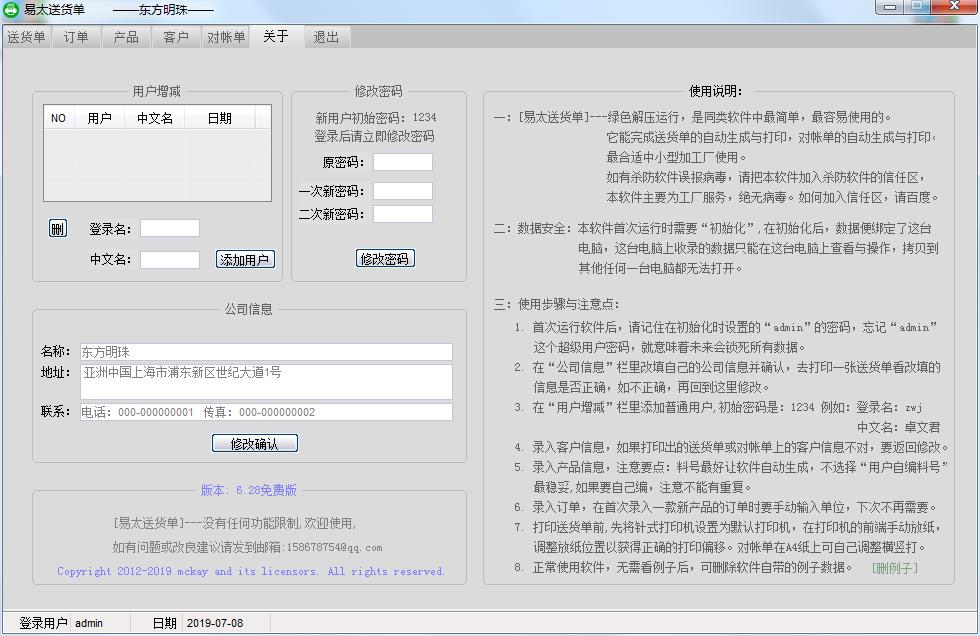Screen dimensions: 980x636
Task: Click the NO column header
Action: pyautogui.click(x=58, y=117)
